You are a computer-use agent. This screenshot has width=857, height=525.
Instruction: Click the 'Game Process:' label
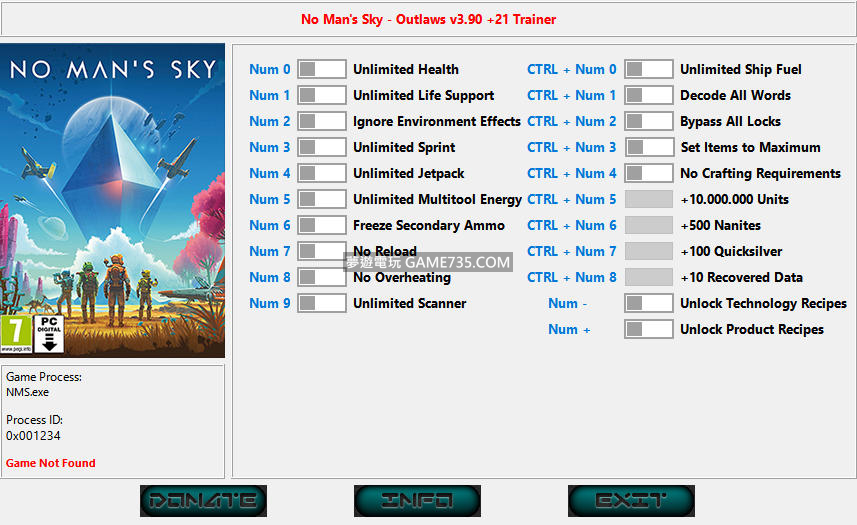coord(44,377)
